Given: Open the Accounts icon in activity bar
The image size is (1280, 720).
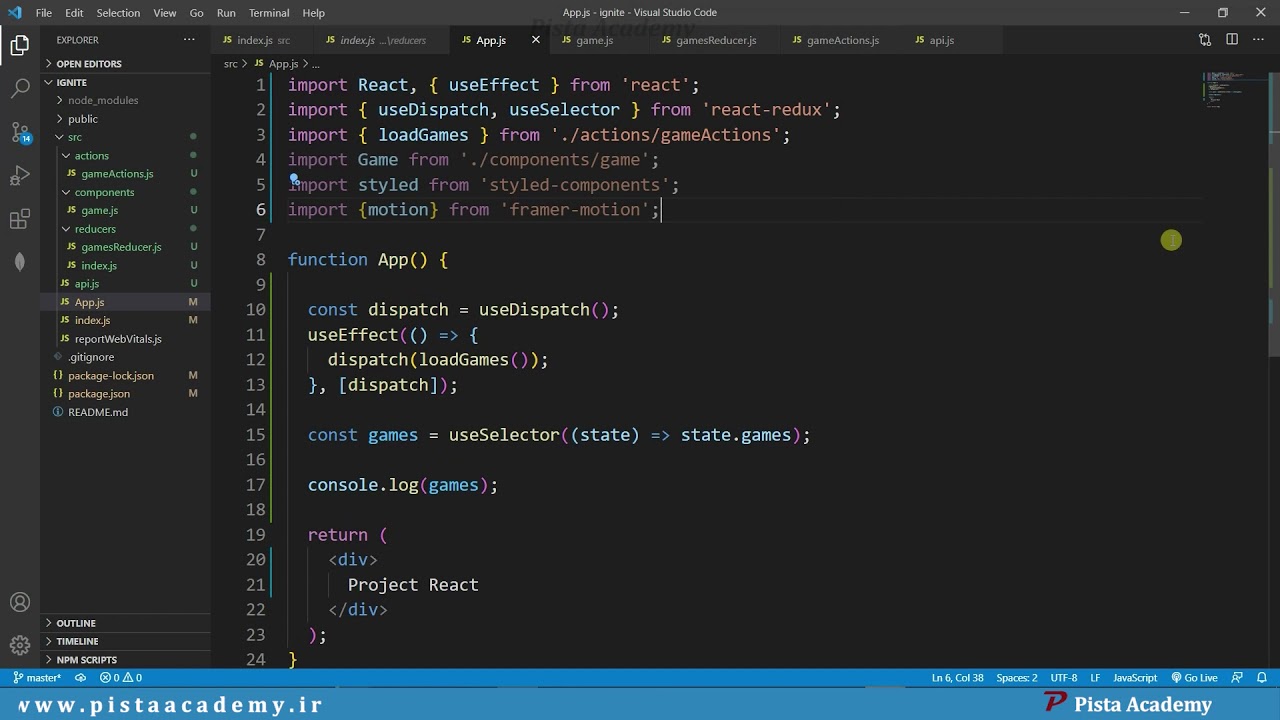Looking at the screenshot, I should pyautogui.click(x=20, y=603).
